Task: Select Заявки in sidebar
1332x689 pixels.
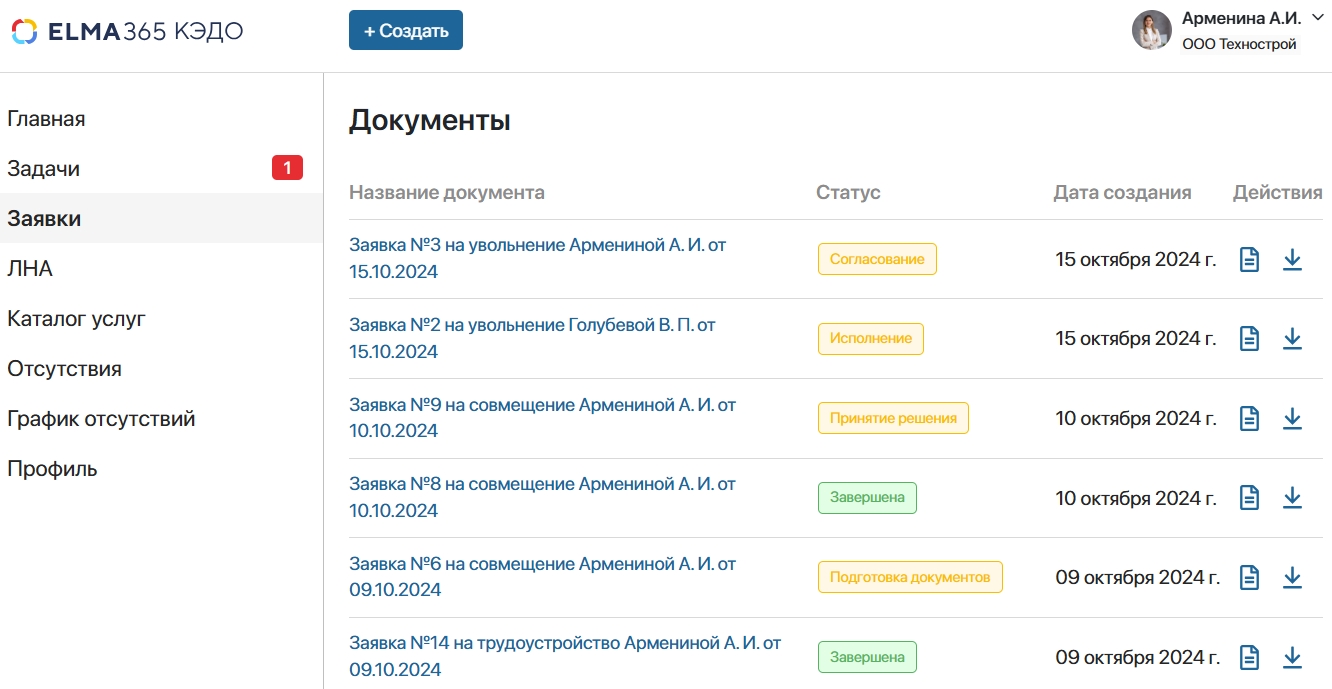Action: pyautogui.click(x=161, y=219)
